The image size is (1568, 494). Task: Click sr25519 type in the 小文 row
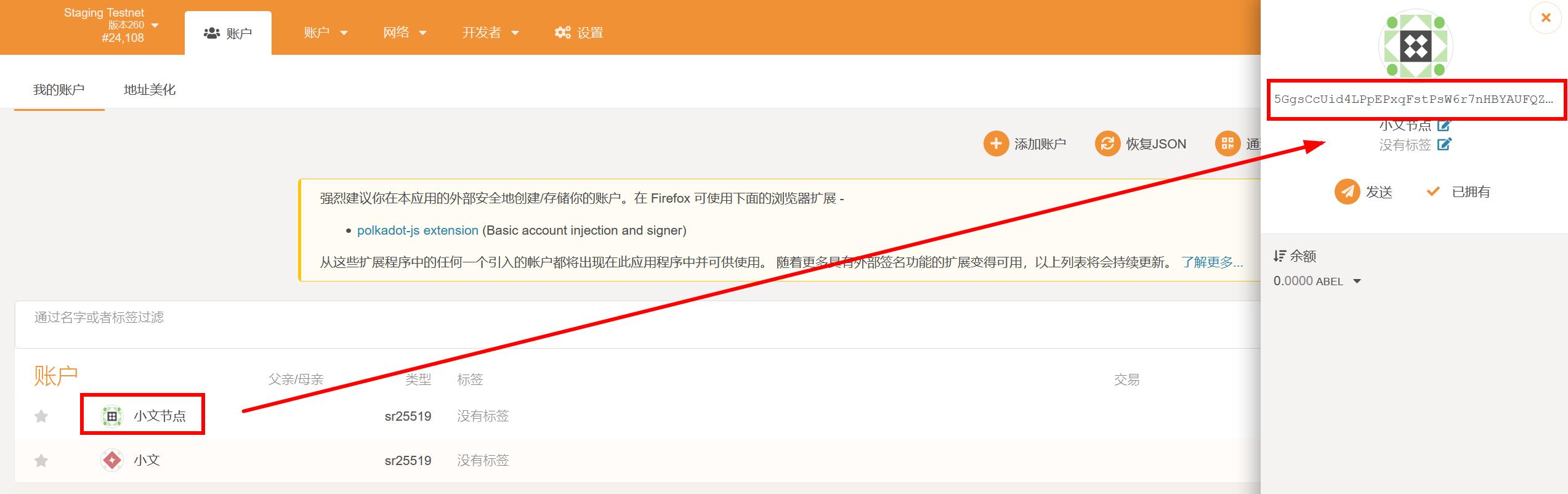[x=408, y=461]
